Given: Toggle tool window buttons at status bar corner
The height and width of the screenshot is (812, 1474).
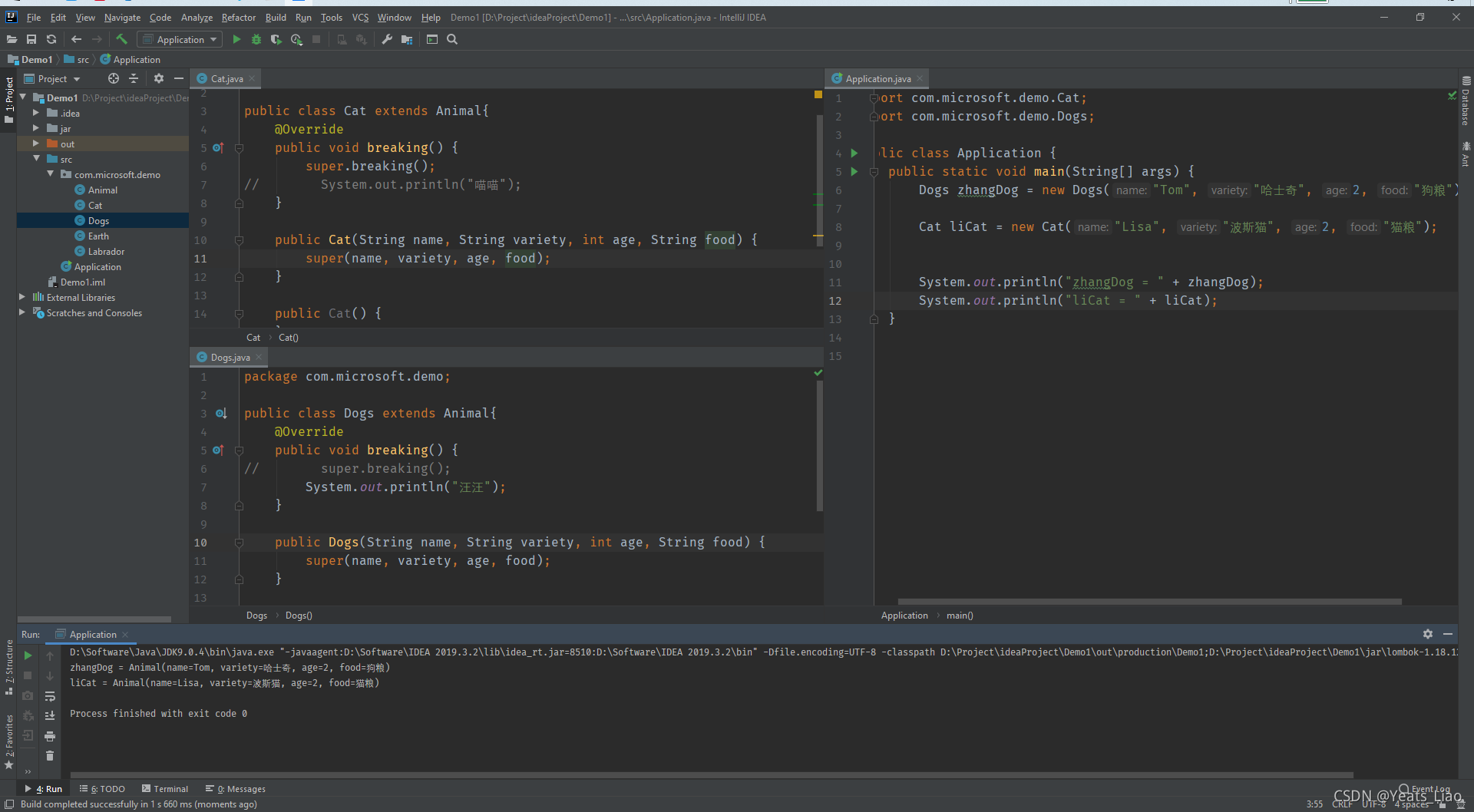Looking at the screenshot, I should click(x=9, y=804).
